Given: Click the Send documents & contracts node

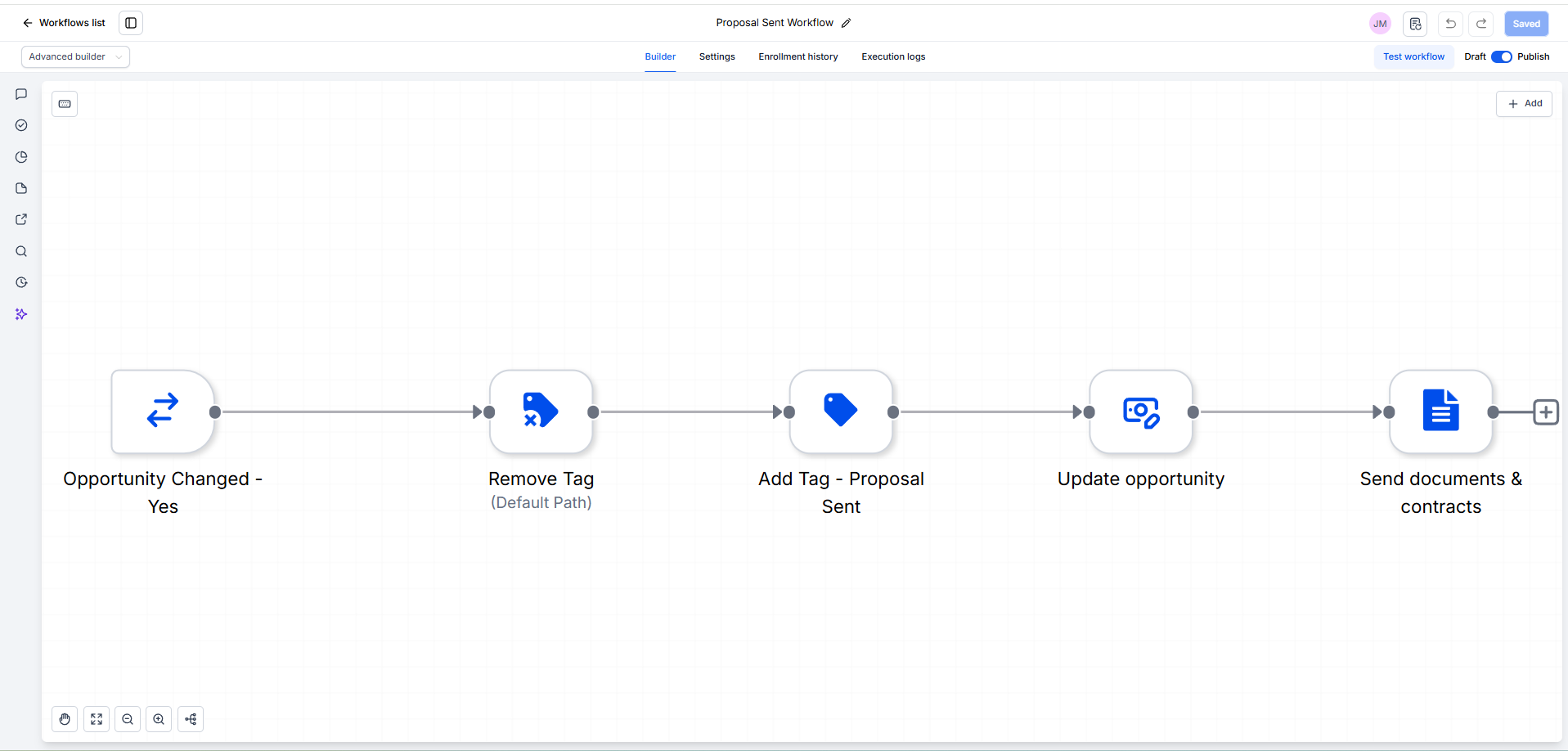Looking at the screenshot, I should (1441, 411).
